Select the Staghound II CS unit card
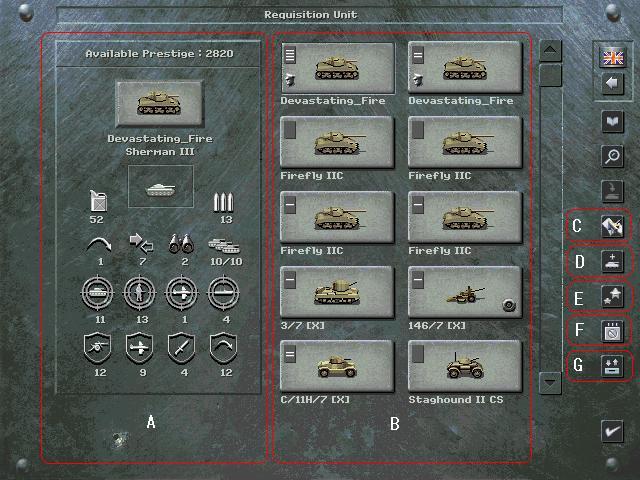This screenshot has height=480, width=640. click(x=465, y=366)
